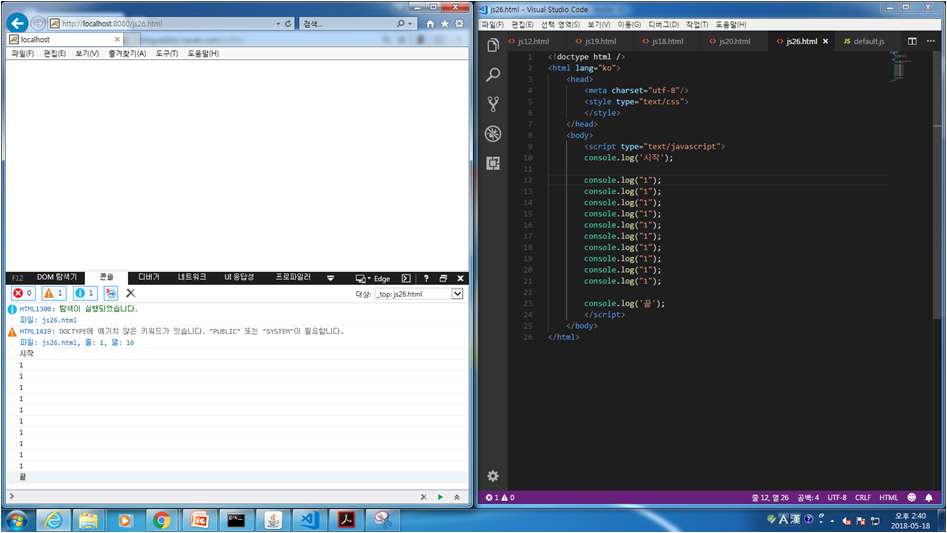The image size is (947, 533).
Task: Click IE address bar URL field
Action: tap(163, 24)
